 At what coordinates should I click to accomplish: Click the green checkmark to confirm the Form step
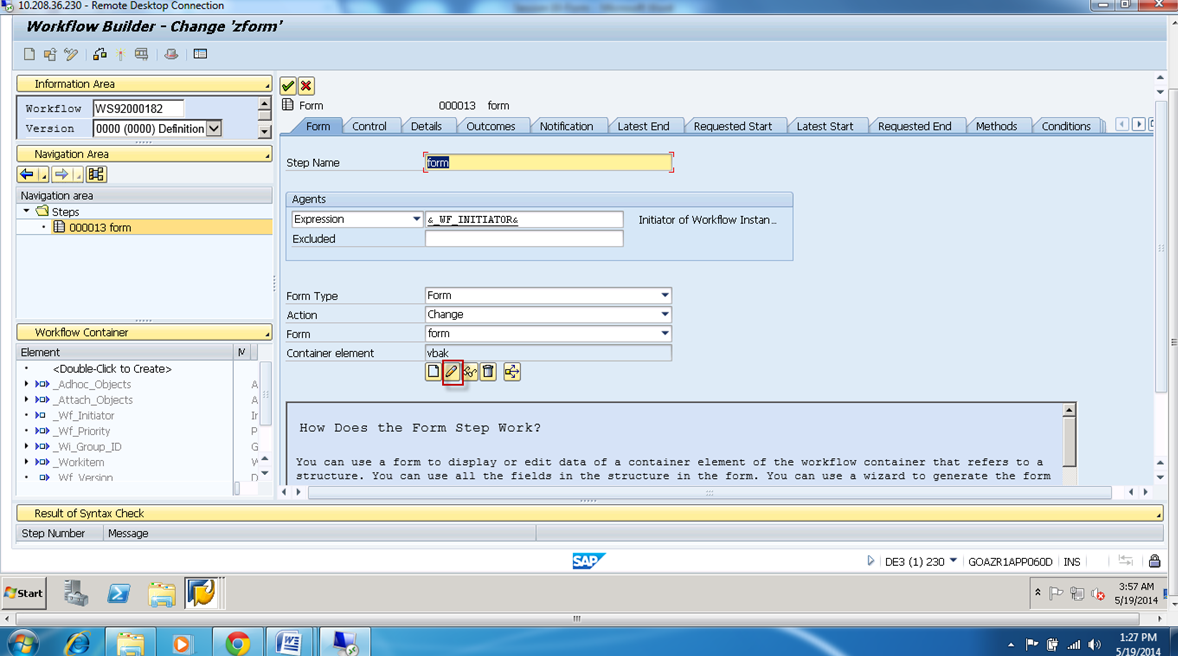288,85
